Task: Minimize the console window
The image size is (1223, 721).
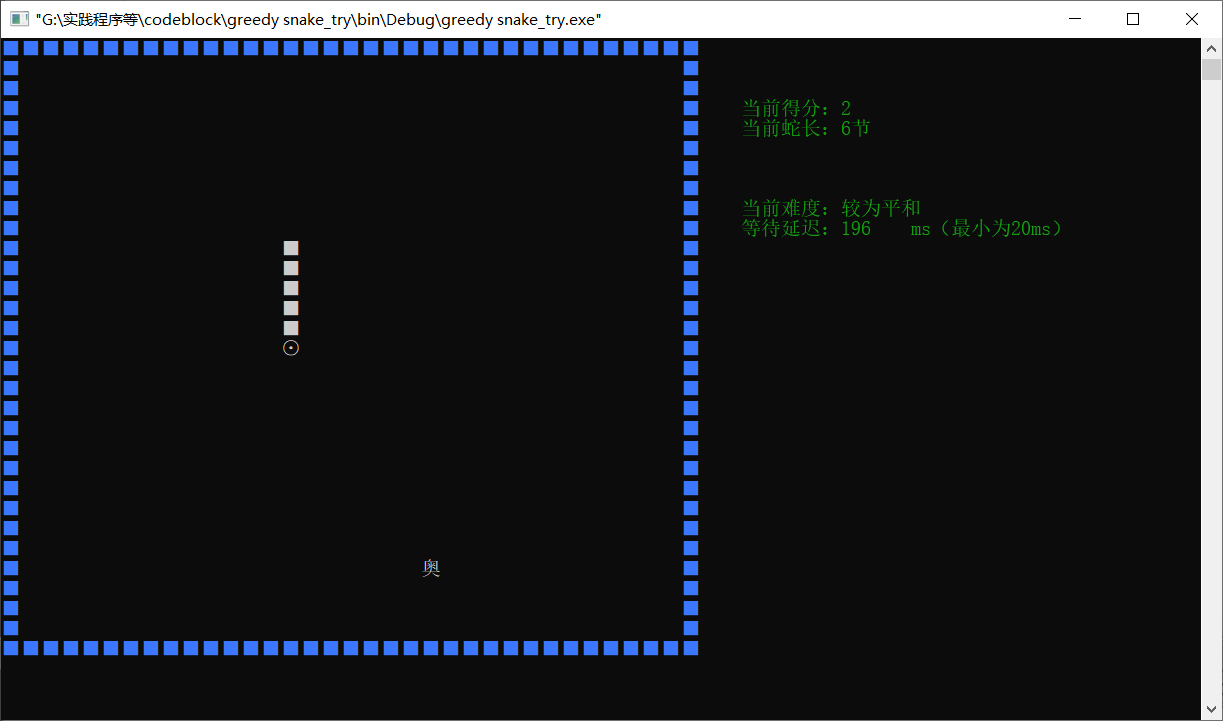Action: [x=1075, y=19]
